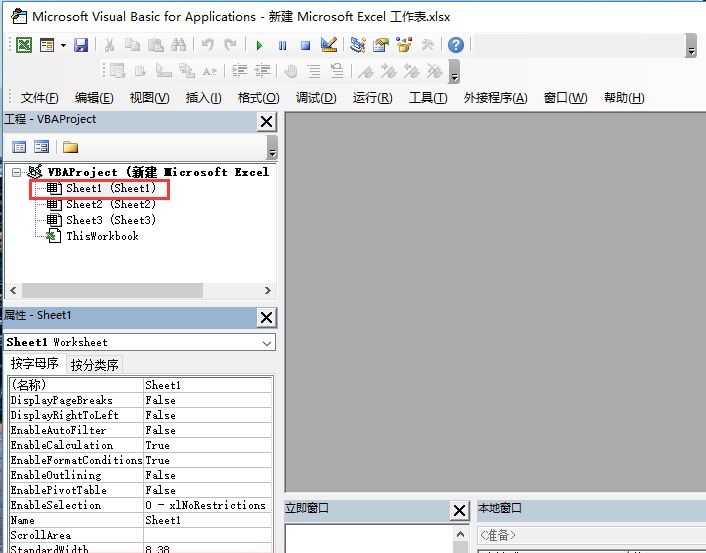Click the Next Bookmark icon
The height and width of the screenshot is (553, 706).
(388, 71)
